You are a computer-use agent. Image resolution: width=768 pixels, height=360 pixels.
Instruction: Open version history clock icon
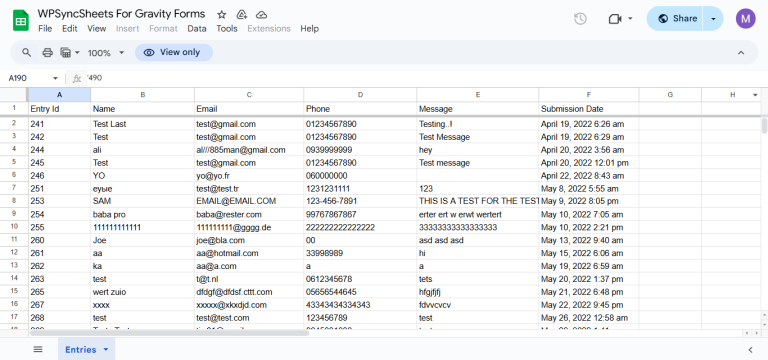click(x=580, y=19)
